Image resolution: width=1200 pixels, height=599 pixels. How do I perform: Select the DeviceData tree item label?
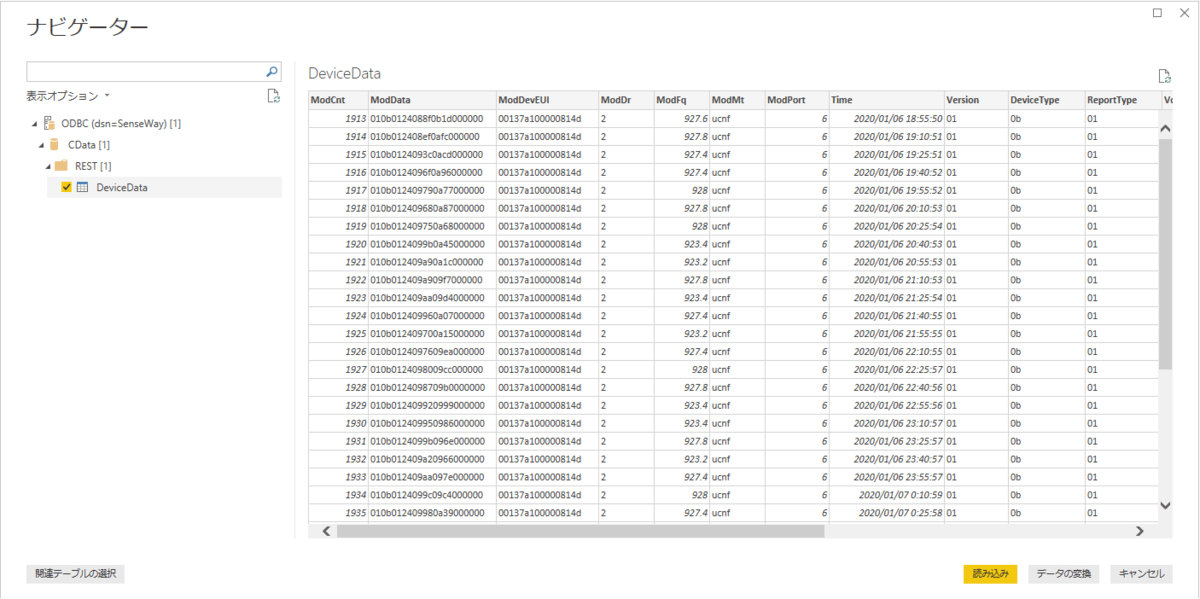coord(122,187)
